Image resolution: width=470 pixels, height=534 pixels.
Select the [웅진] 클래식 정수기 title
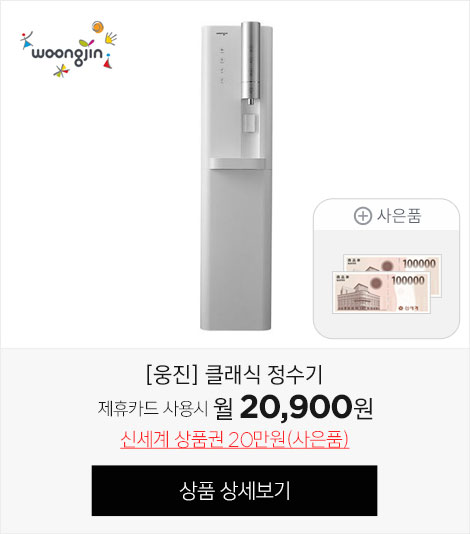click(234, 375)
